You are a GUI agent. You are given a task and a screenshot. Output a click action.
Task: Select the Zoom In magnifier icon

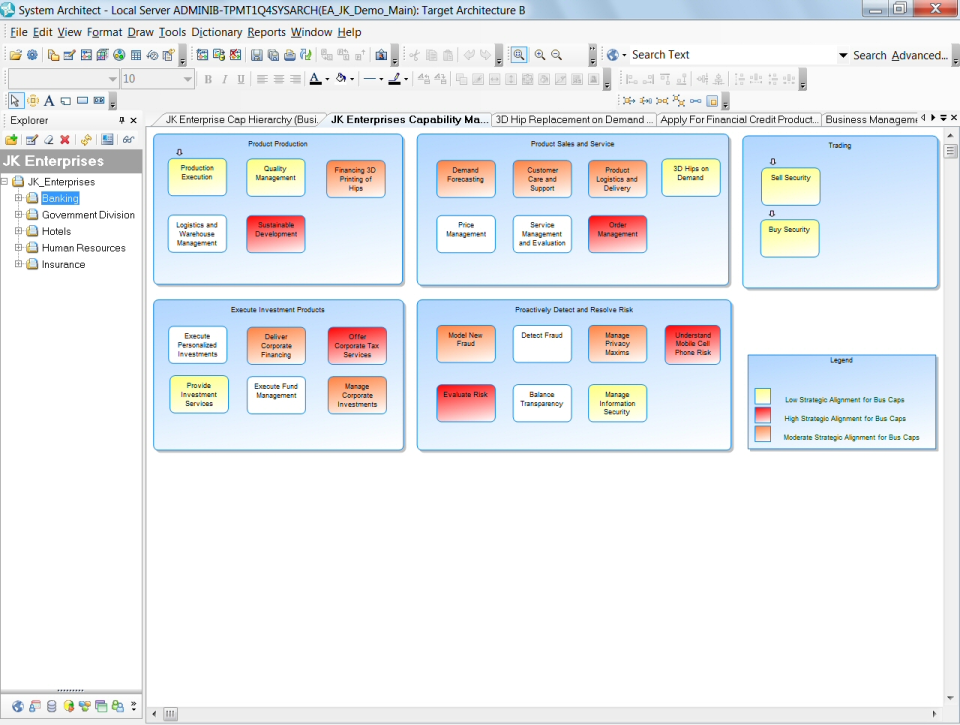tap(540, 55)
